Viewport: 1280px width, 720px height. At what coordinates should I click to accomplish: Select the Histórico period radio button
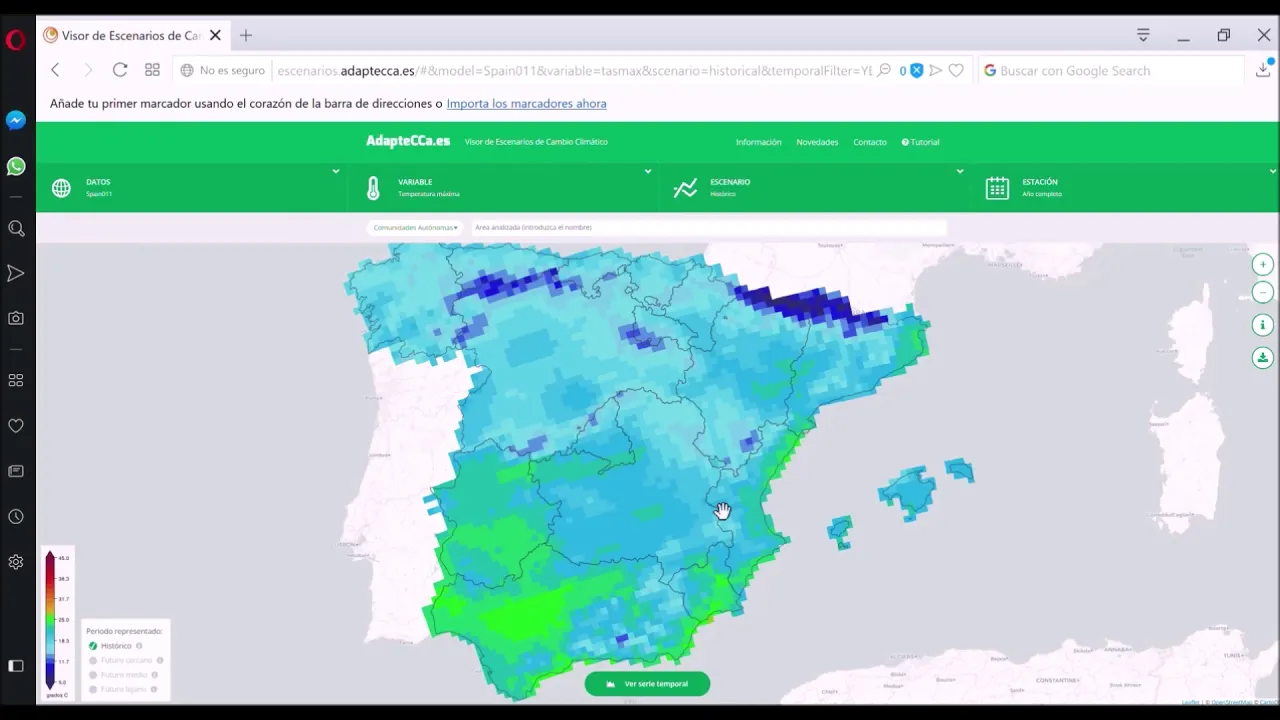point(93,646)
